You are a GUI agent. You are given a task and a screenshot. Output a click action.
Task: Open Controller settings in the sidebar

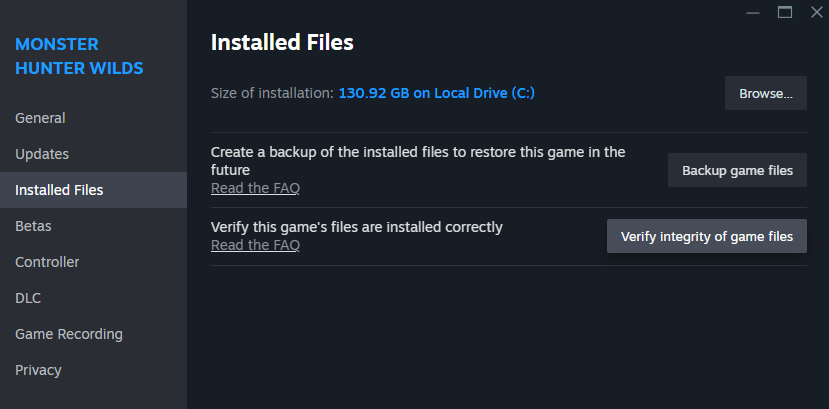click(47, 262)
